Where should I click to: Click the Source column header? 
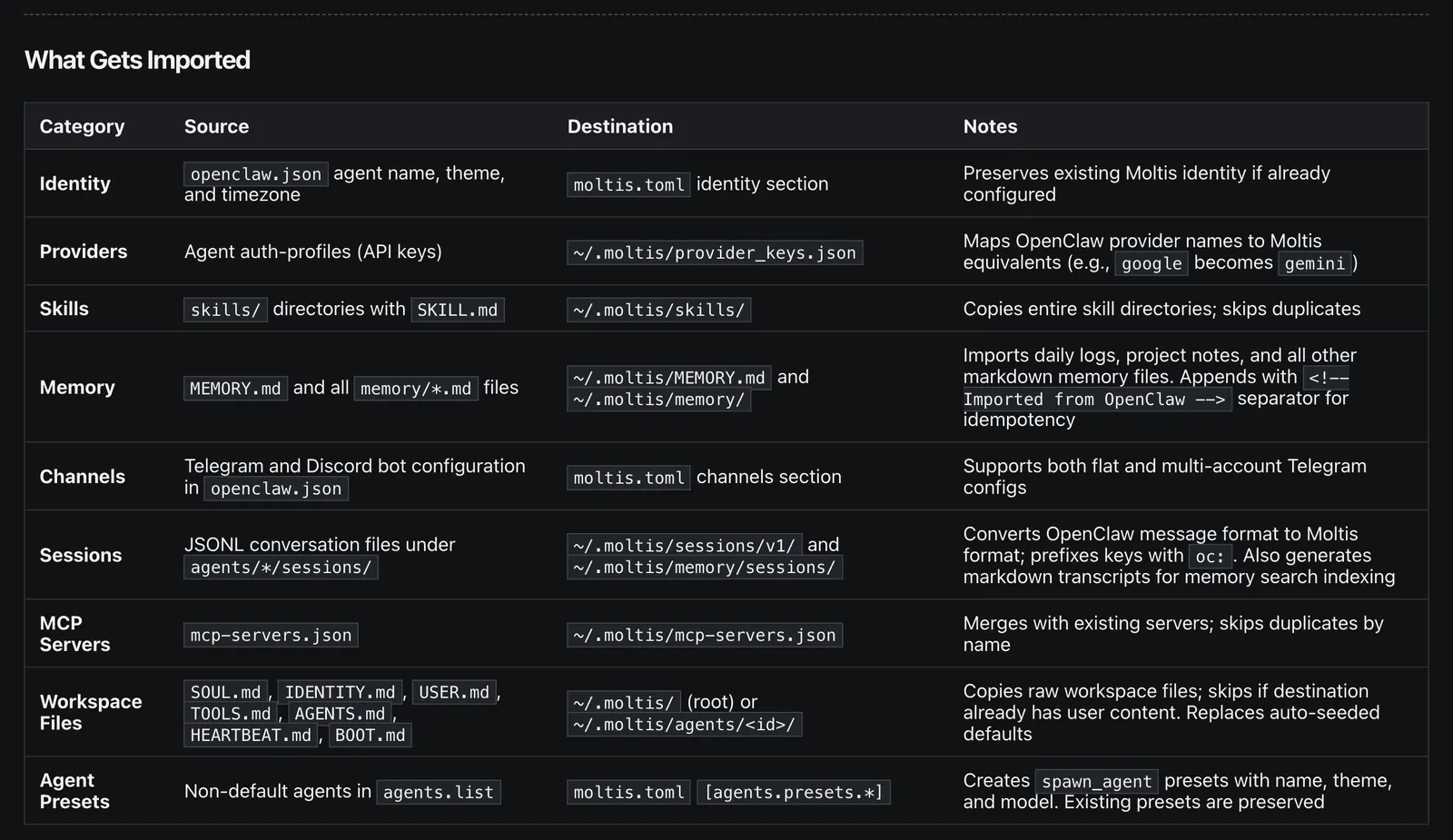click(216, 126)
